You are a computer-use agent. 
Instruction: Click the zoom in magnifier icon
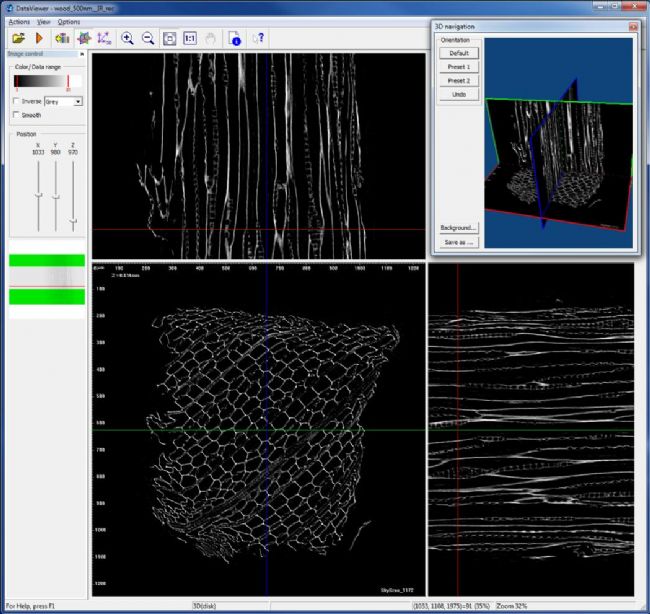click(127, 38)
